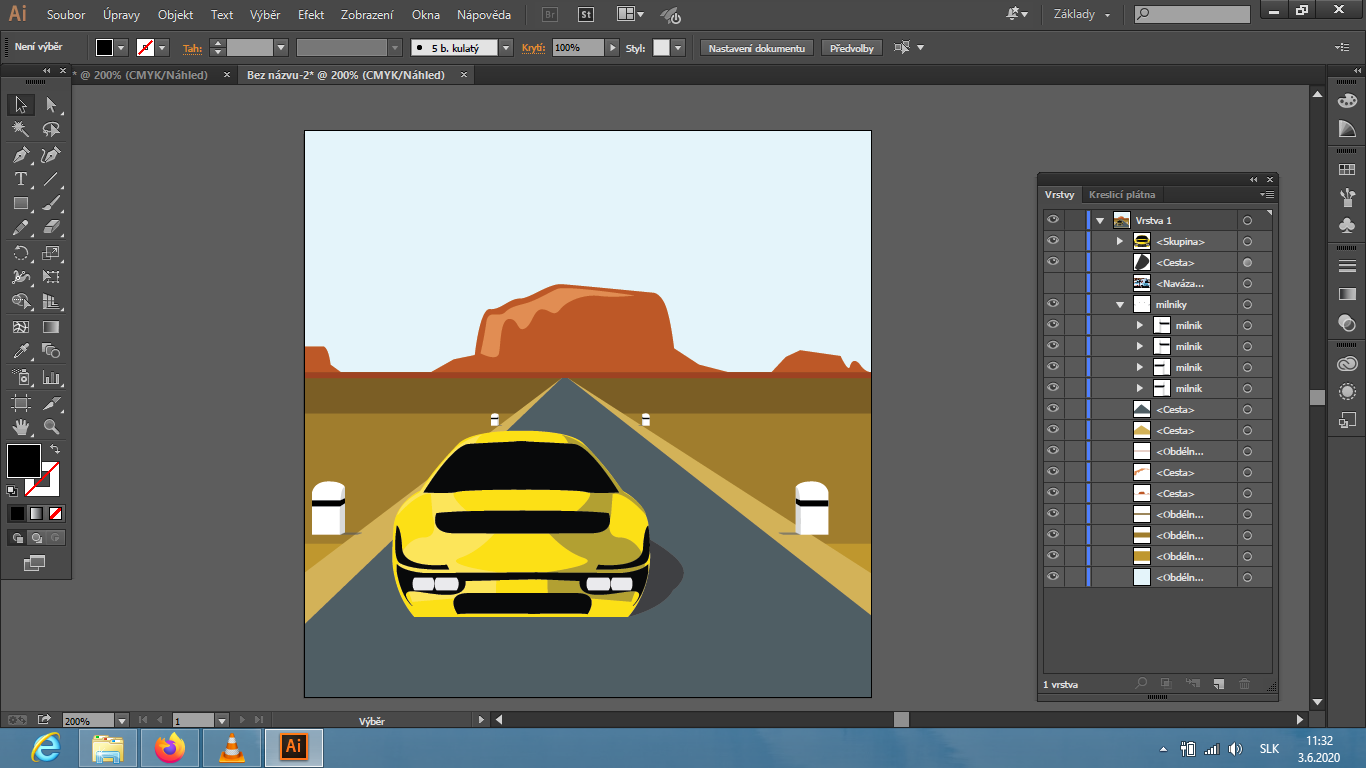The image size is (1366, 768).
Task: Switch to the Kreslicí plátna tab
Action: (x=1122, y=195)
